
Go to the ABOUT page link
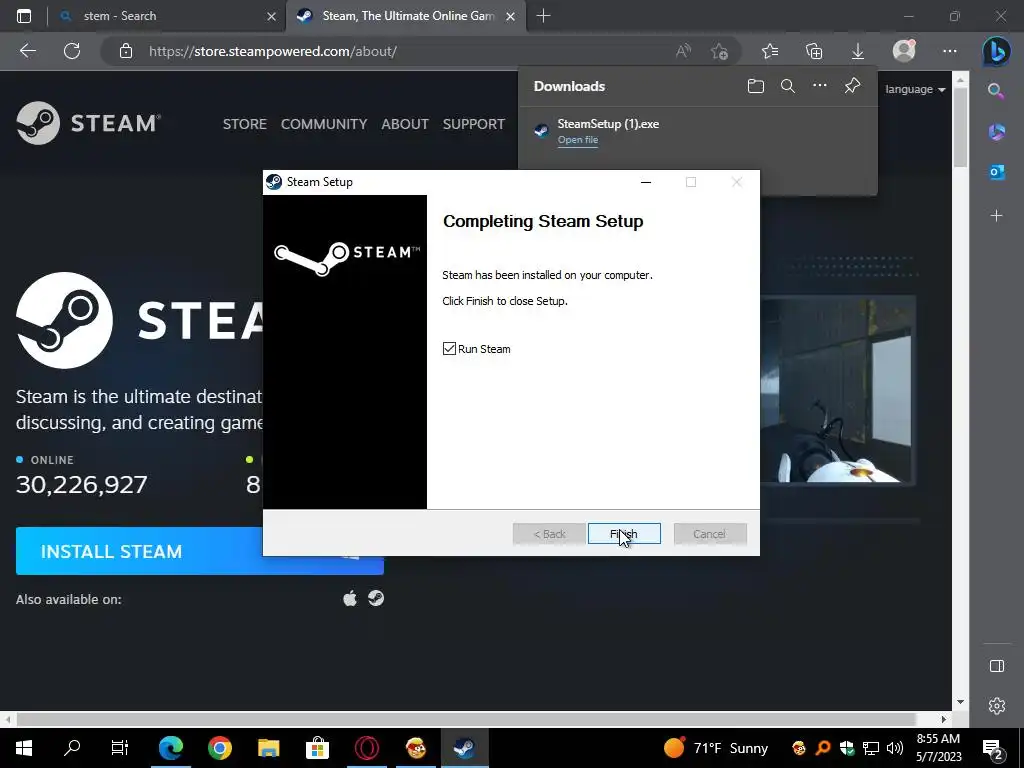tap(405, 124)
